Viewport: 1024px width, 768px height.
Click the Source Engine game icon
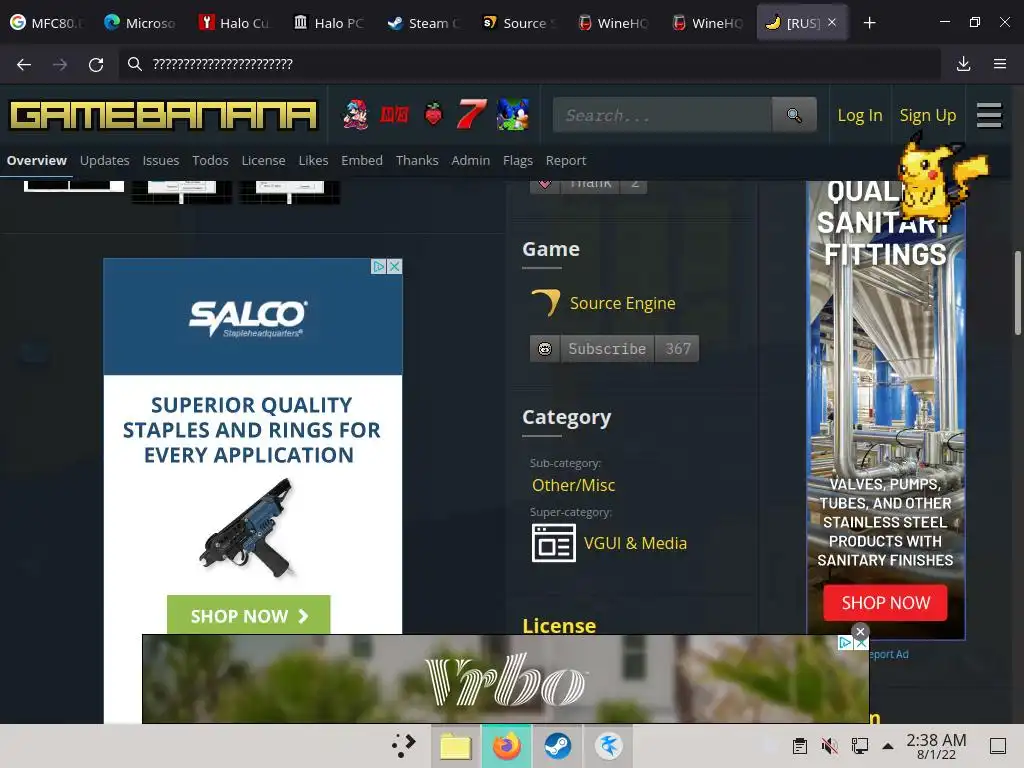click(x=546, y=302)
